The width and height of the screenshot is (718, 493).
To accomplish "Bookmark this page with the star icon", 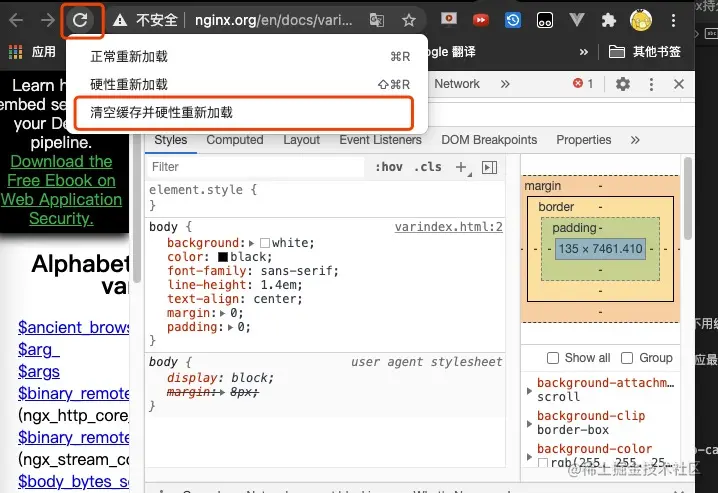I will click(x=408, y=20).
